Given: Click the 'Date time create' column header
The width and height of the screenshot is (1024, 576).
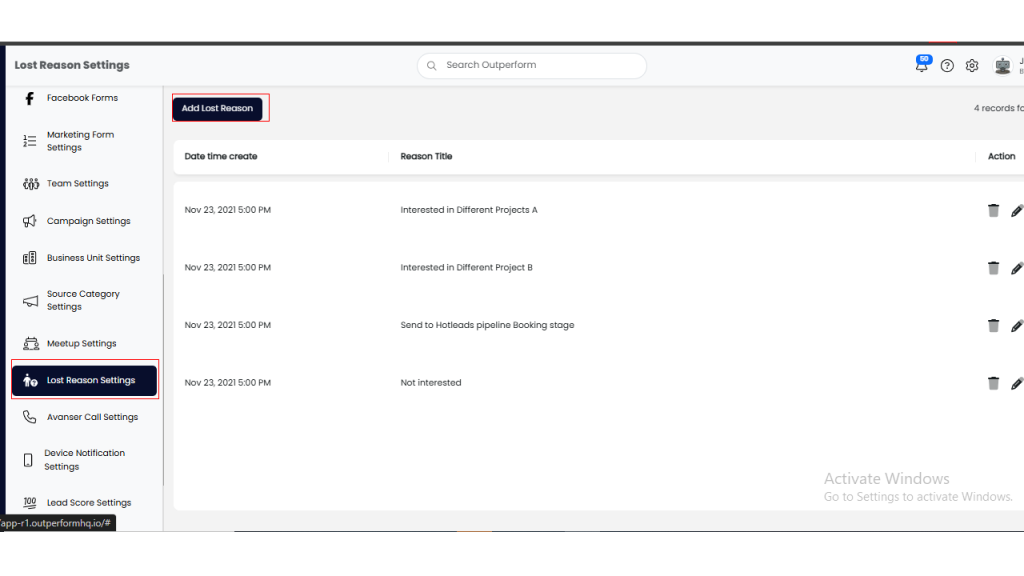Looking at the screenshot, I should point(221,156).
